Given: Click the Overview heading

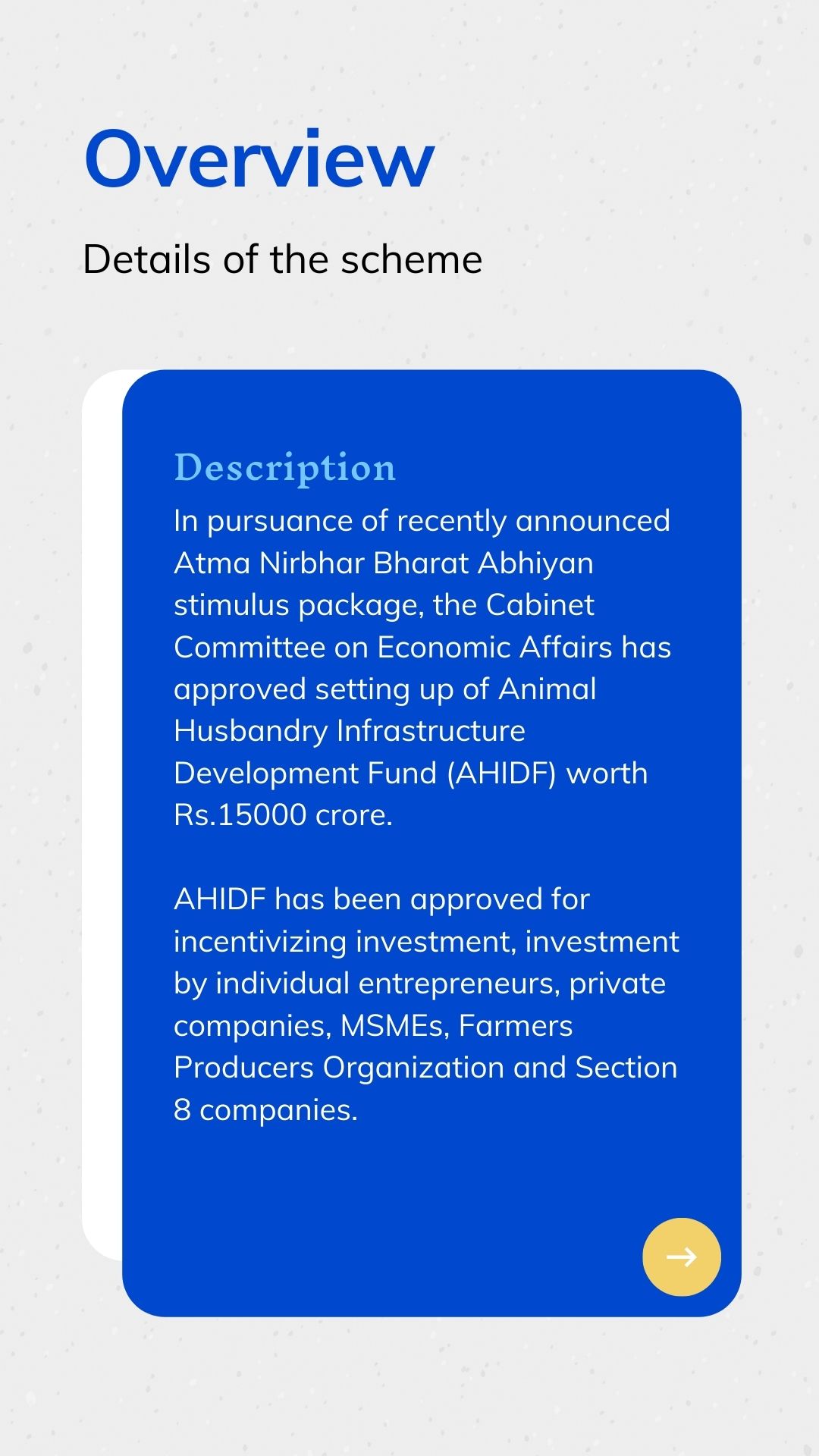Looking at the screenshot, I should point(259,158).
